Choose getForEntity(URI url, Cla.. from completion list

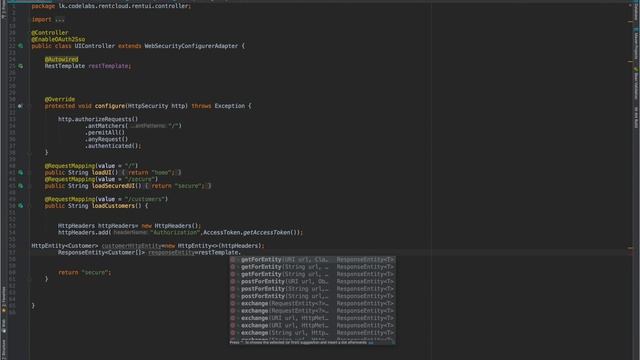pyautogui.click(x=312, y=260)
